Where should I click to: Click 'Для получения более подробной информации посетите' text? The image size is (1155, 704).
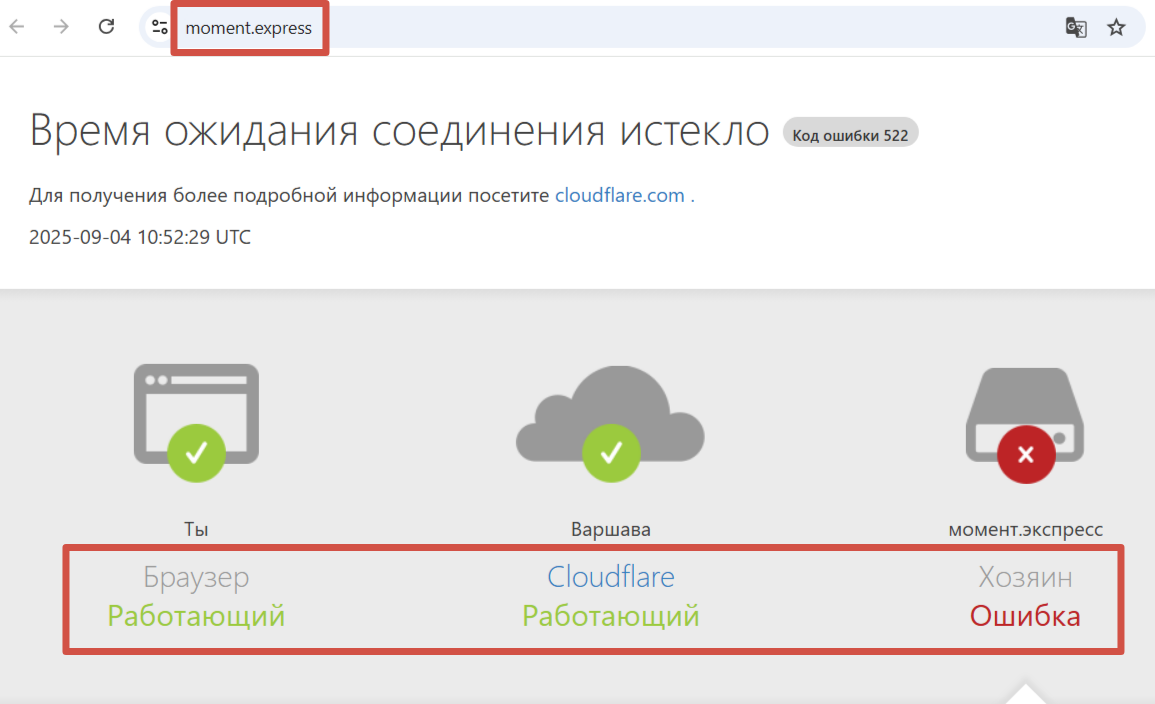(289, 195)
